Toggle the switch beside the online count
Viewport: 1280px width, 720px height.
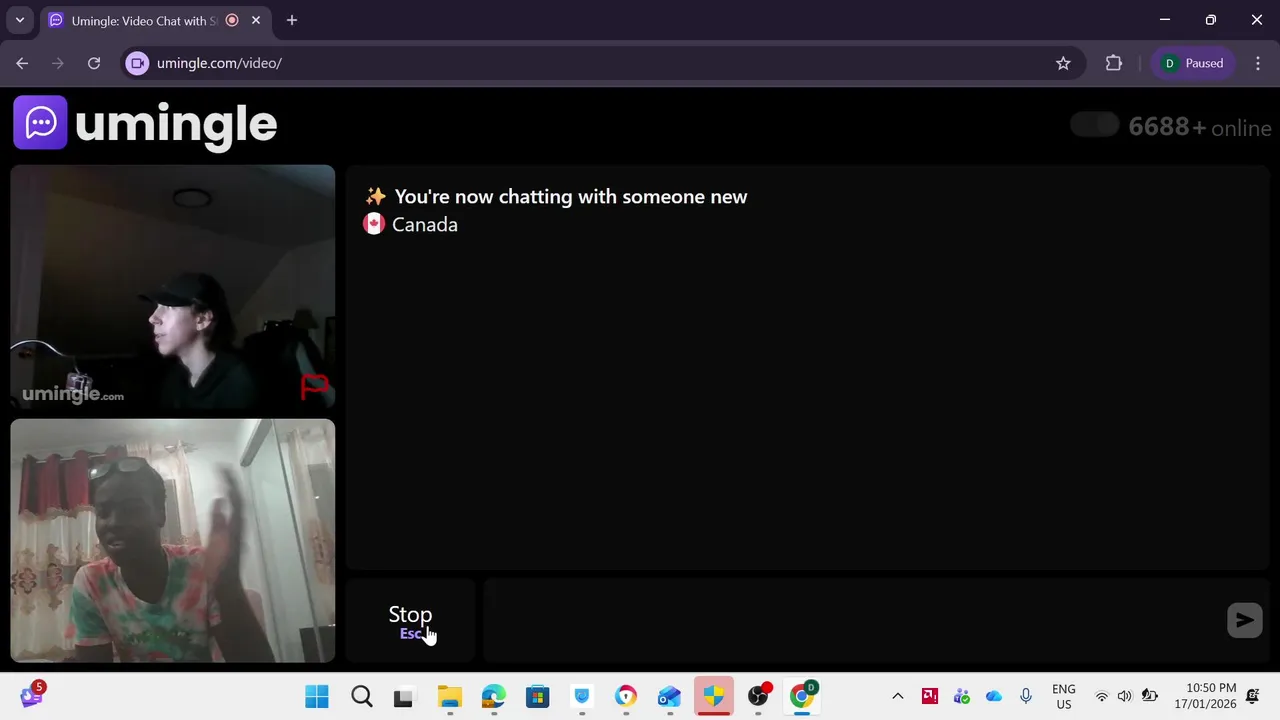1094,125
